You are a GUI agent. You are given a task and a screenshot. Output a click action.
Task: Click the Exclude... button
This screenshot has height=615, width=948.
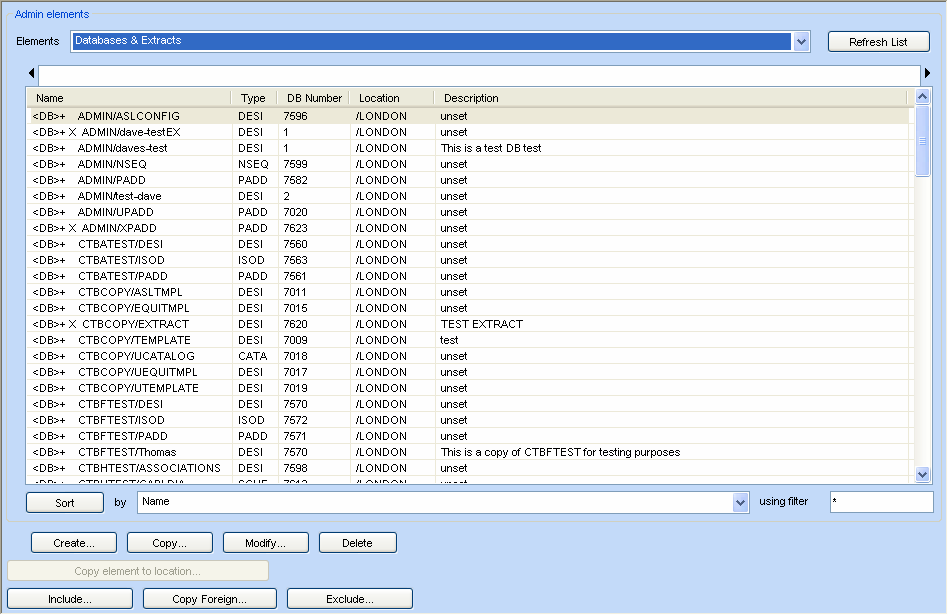click(x=350, y=599)
